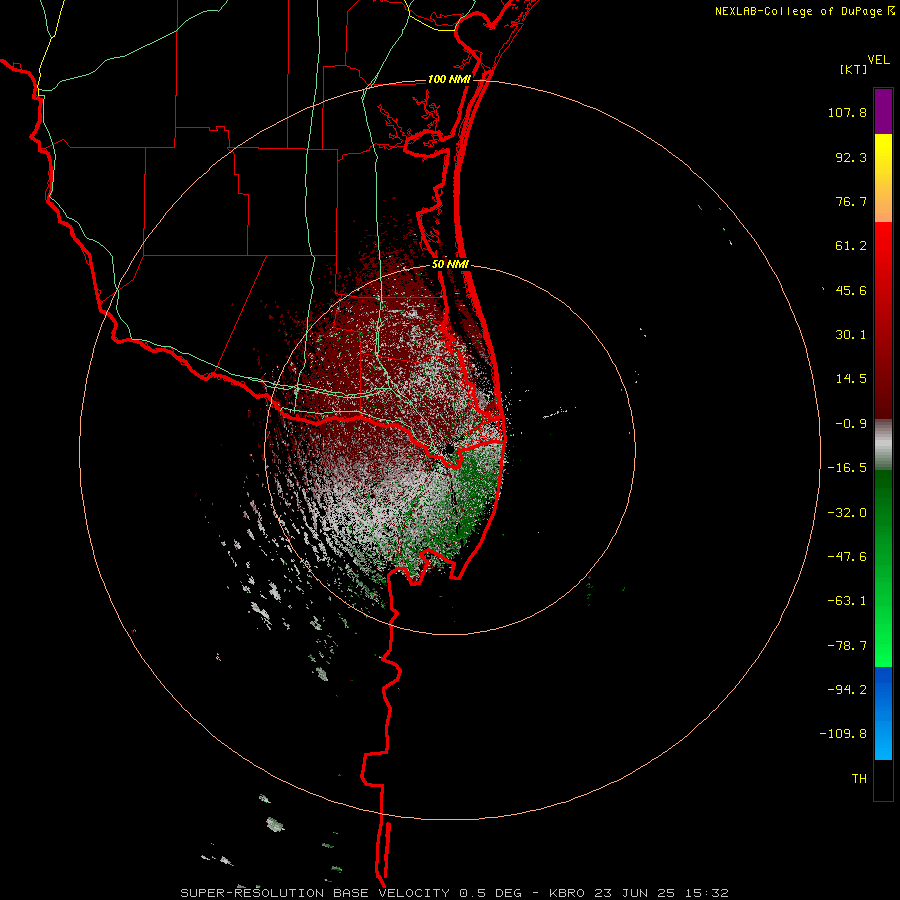
Task: Click the 76.7 velocity scale value
Action: tap(851, 201)
